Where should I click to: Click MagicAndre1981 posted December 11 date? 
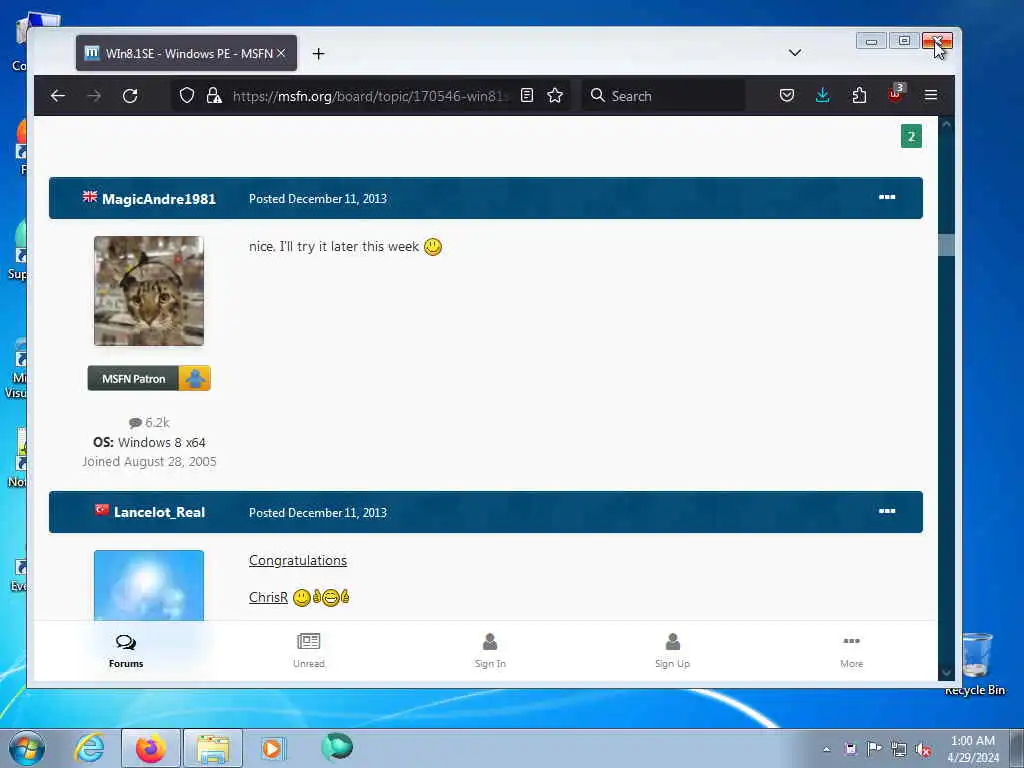click(317, 199)
